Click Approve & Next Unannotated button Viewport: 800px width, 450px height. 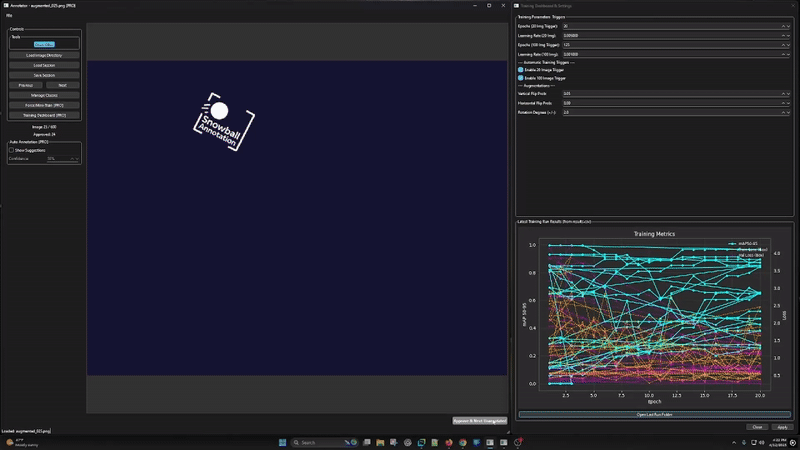(x=480, y=421)
